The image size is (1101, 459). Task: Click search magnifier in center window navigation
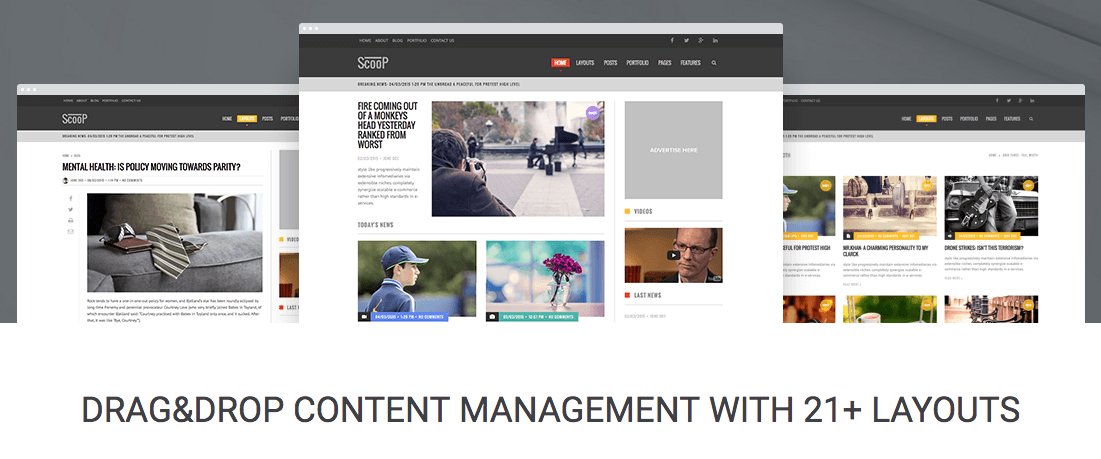click(x=714, y=63)
